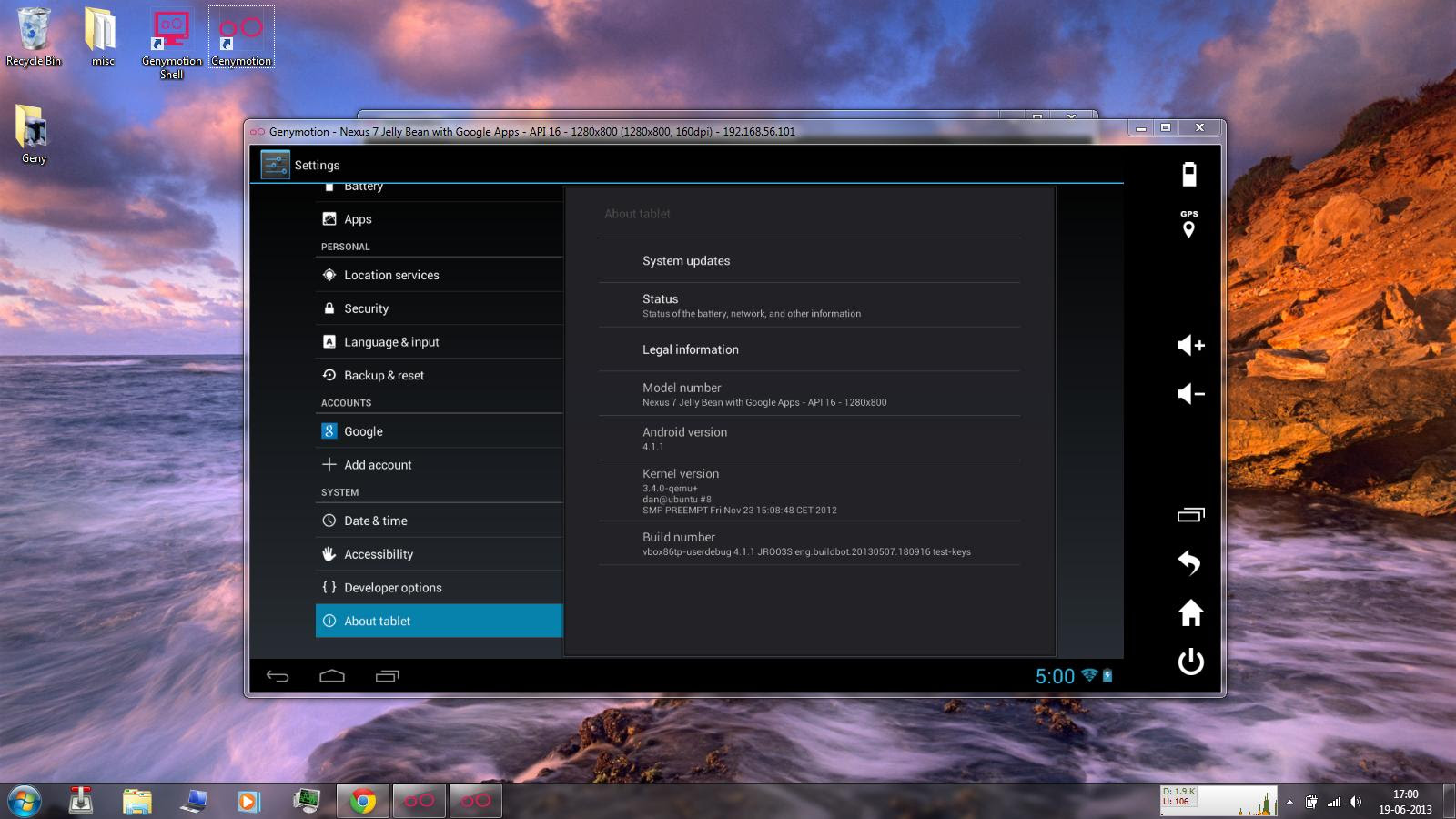Image resolution: width=1456 pixels, height=819 pixels.
Task: Select the Genymotion Shell desktop shortcut
Action: (x=171, y=44)
